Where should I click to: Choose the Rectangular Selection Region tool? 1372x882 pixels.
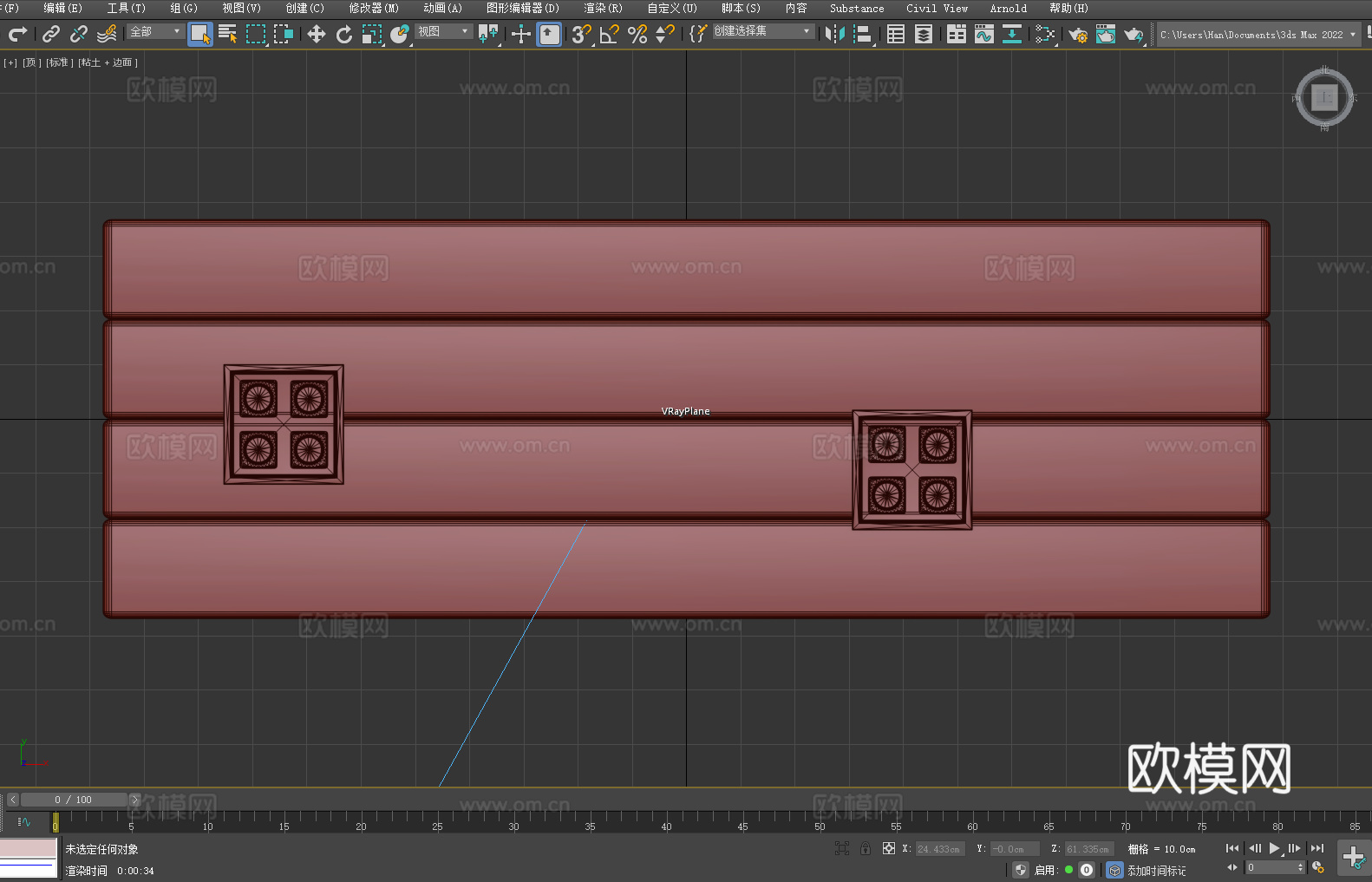(256, 34)
